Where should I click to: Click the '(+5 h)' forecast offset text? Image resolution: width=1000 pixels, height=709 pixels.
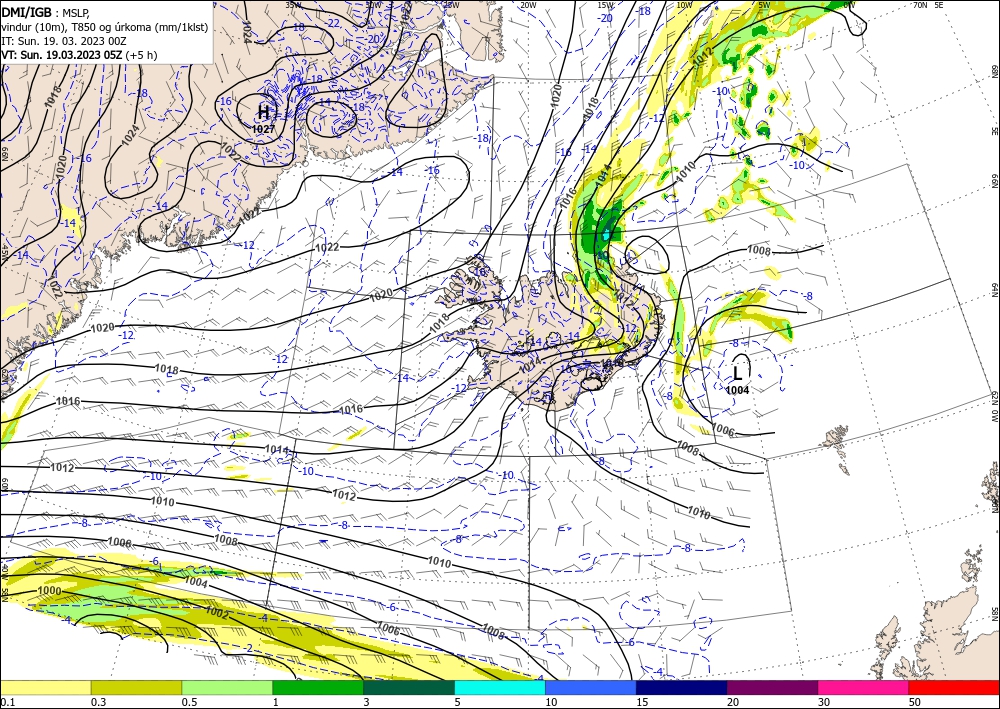[x=142, y=55]
